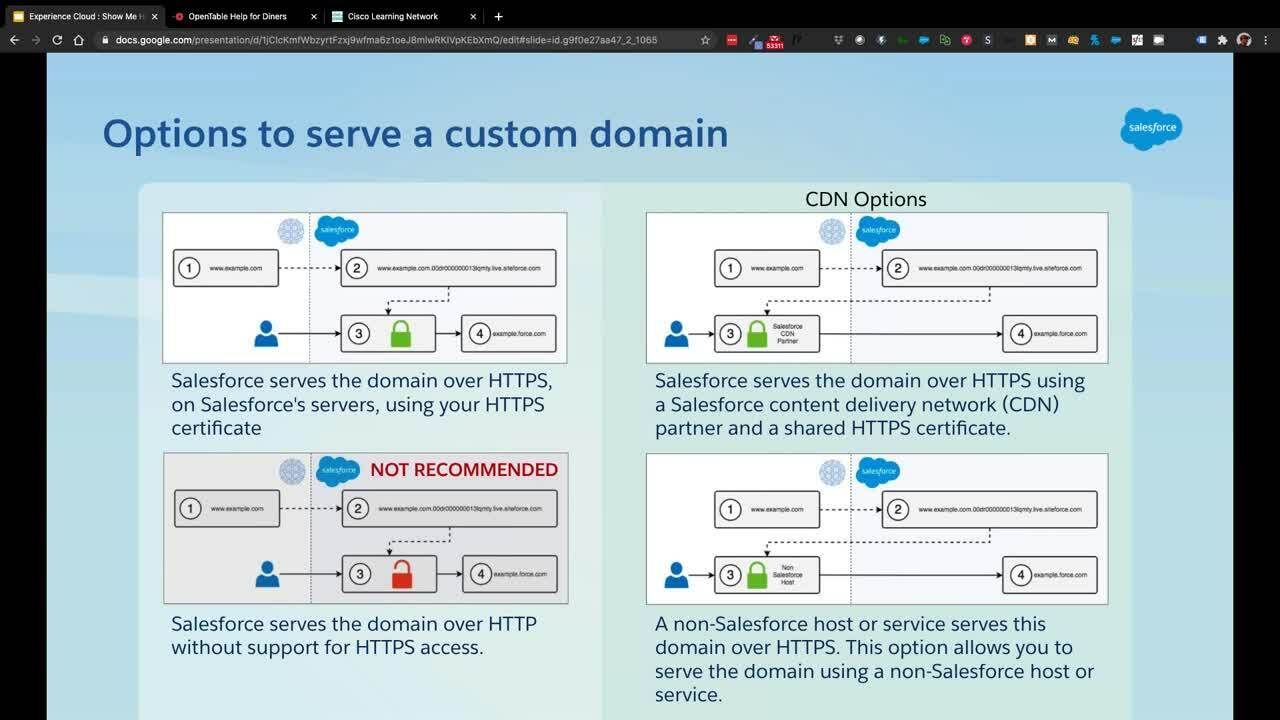Click the green padlock beside 'Salesforce CDN Partner'
This screenshot has height=720, width=1280.
757,333
